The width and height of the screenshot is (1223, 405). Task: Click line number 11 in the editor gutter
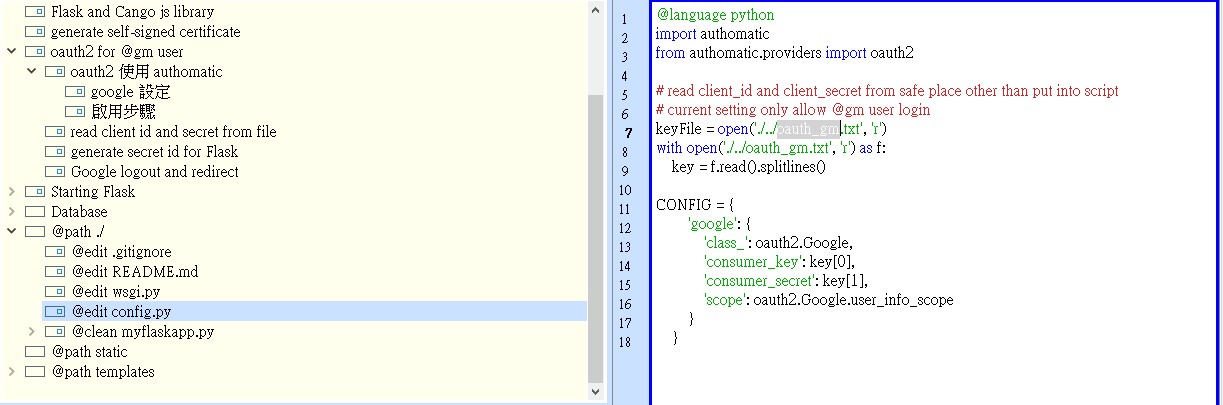(625, 209)
